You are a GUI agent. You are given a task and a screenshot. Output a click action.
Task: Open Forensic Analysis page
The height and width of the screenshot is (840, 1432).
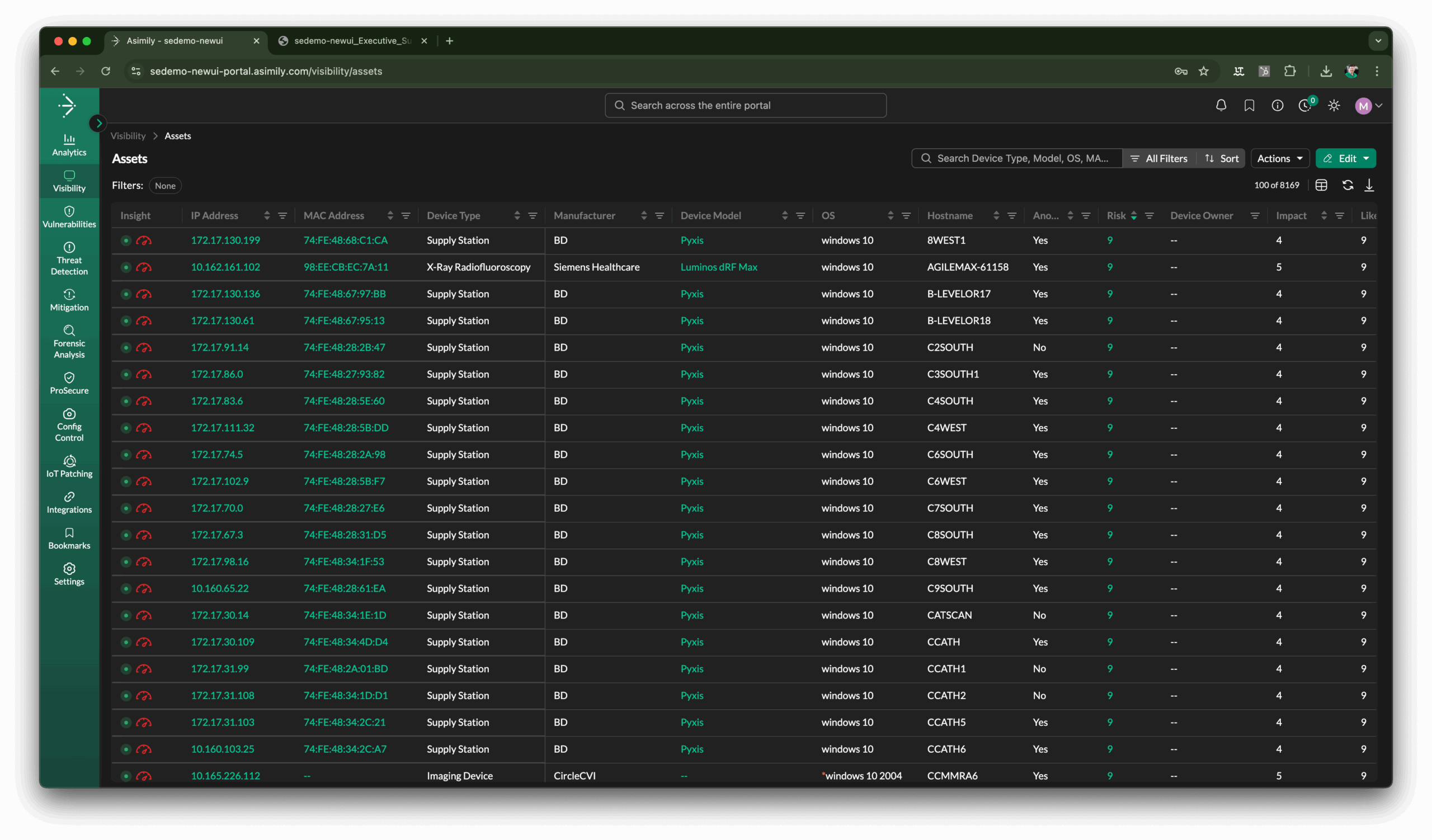tap(69, 341)
